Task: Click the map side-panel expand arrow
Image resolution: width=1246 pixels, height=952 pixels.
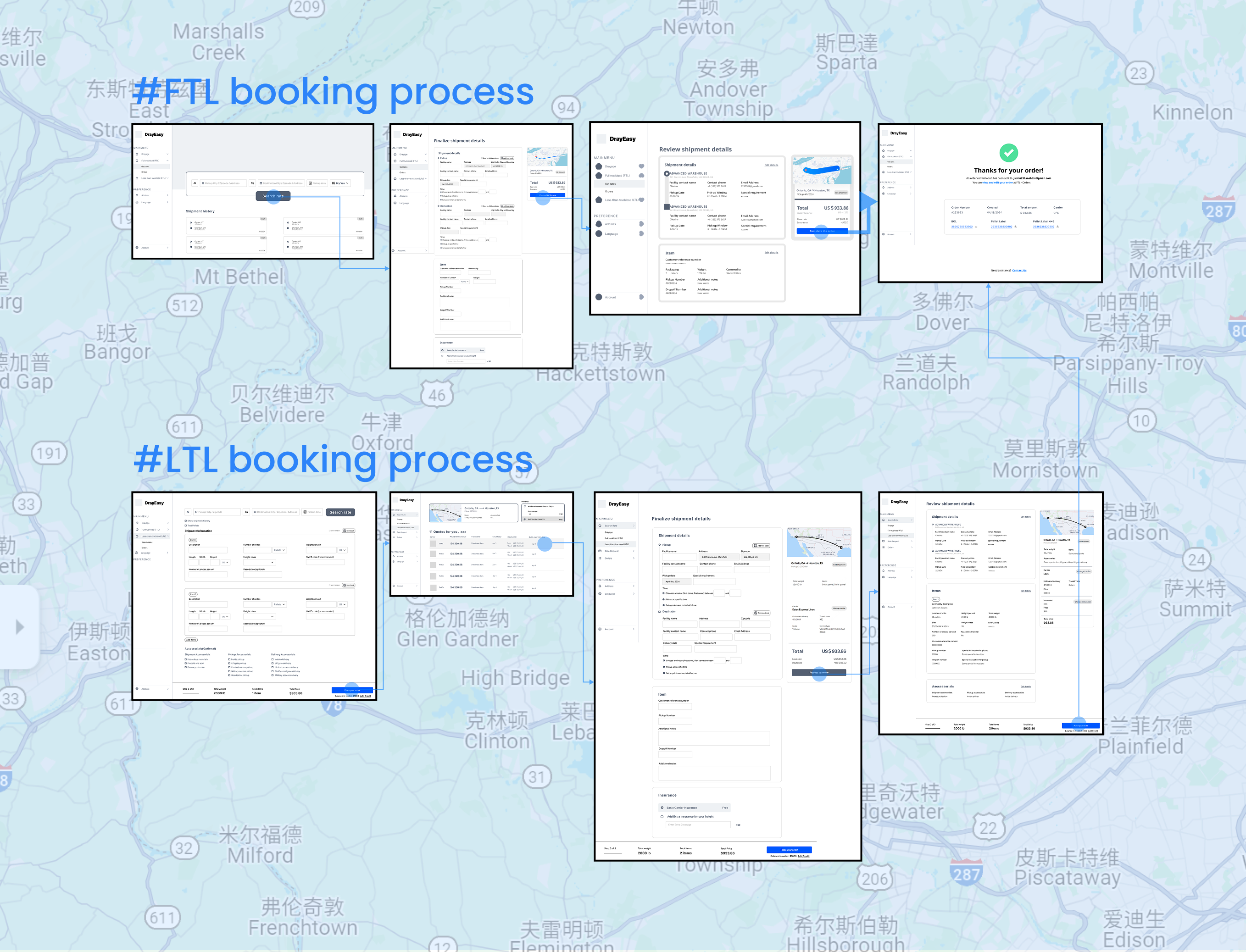Action: point(20,627)
